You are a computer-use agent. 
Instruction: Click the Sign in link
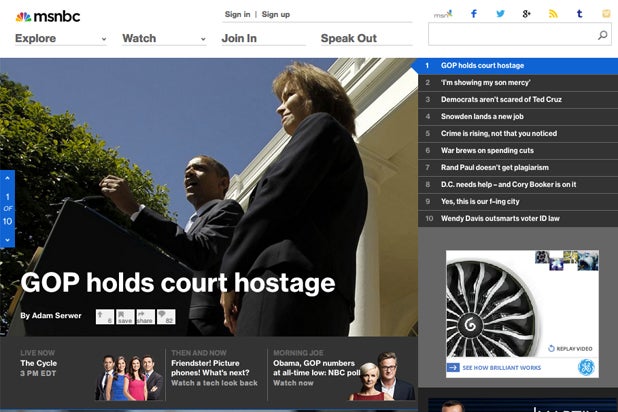[237, 14]
